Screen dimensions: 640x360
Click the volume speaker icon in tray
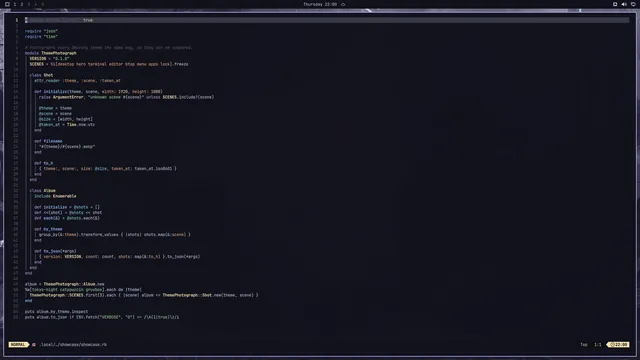pyautogui.click(x=624, y=4)
